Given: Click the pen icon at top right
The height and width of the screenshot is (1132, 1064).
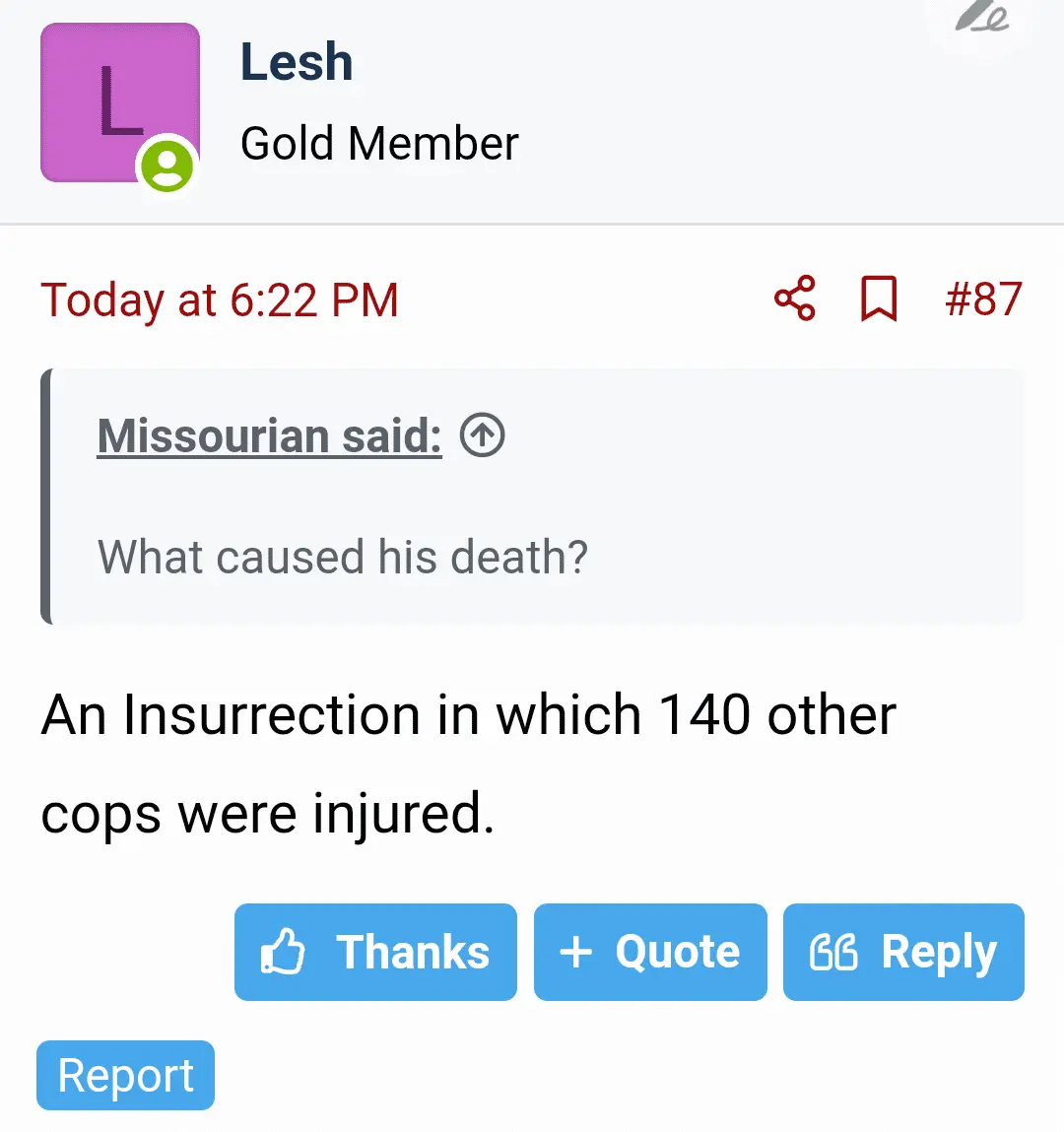Looking at the screenshot, I should [x=981, y=17].
